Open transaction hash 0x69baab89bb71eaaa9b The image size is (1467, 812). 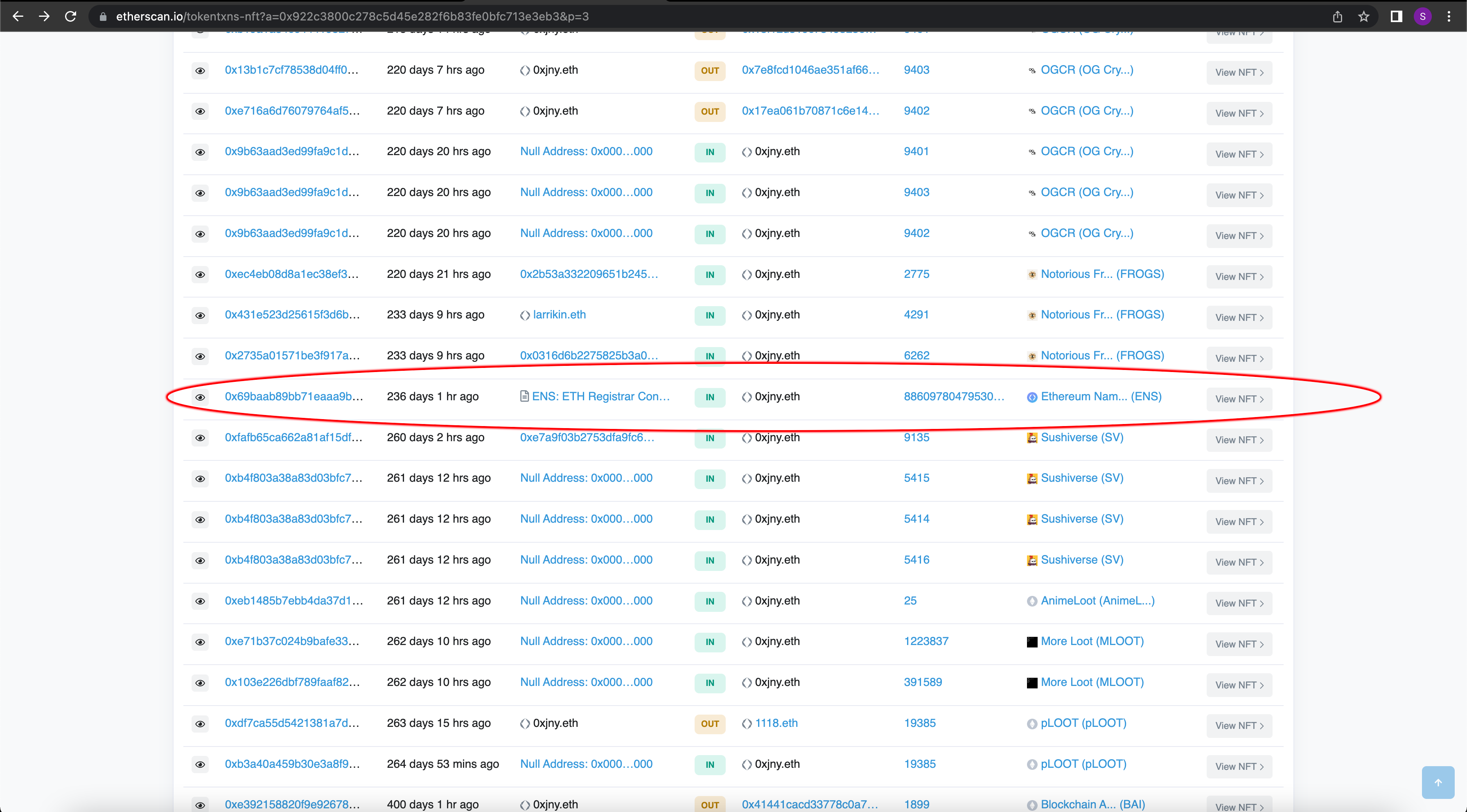[x=293, y=396]
